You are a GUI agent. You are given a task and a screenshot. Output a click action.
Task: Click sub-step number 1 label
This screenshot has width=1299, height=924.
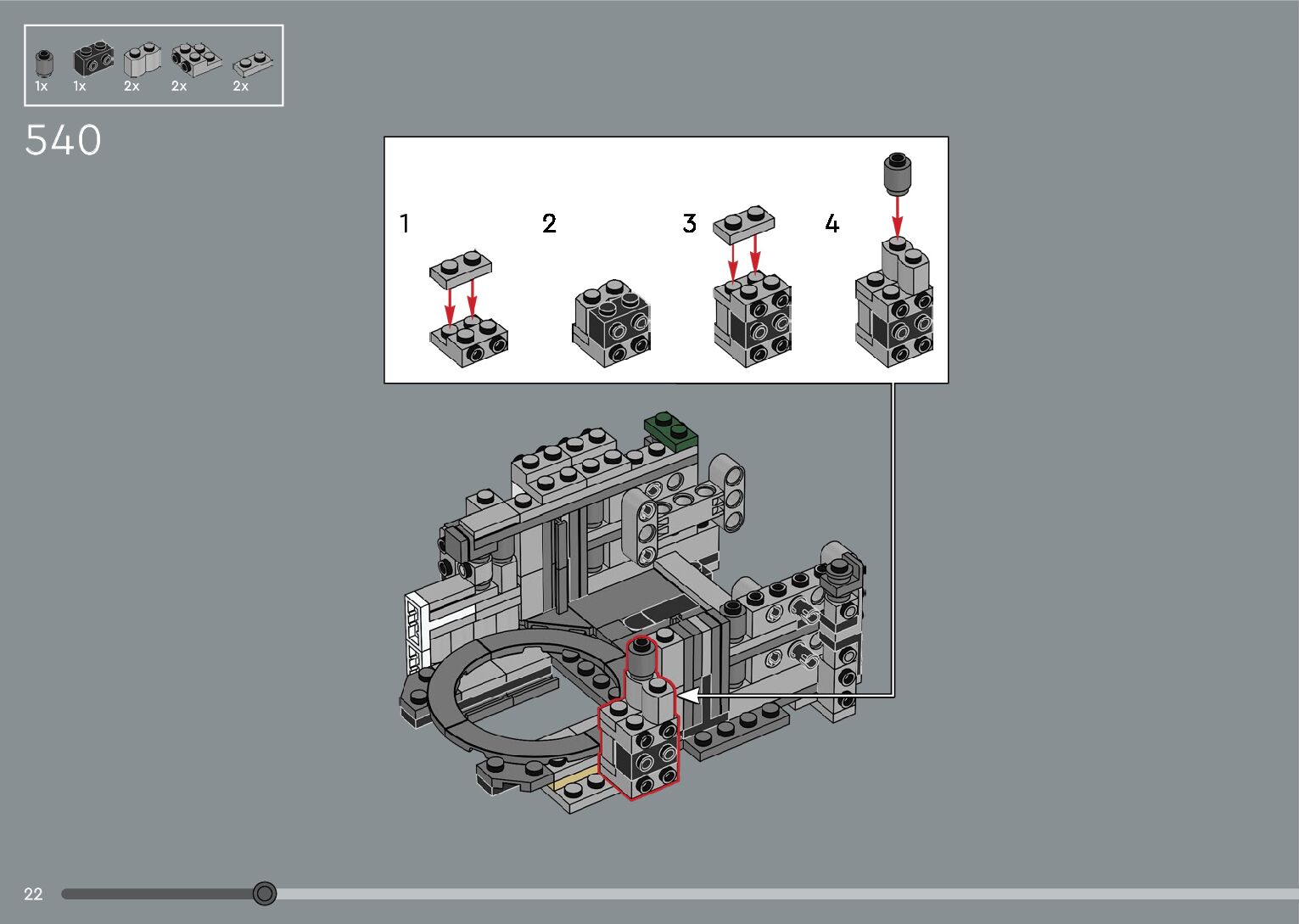pos(405,224)
